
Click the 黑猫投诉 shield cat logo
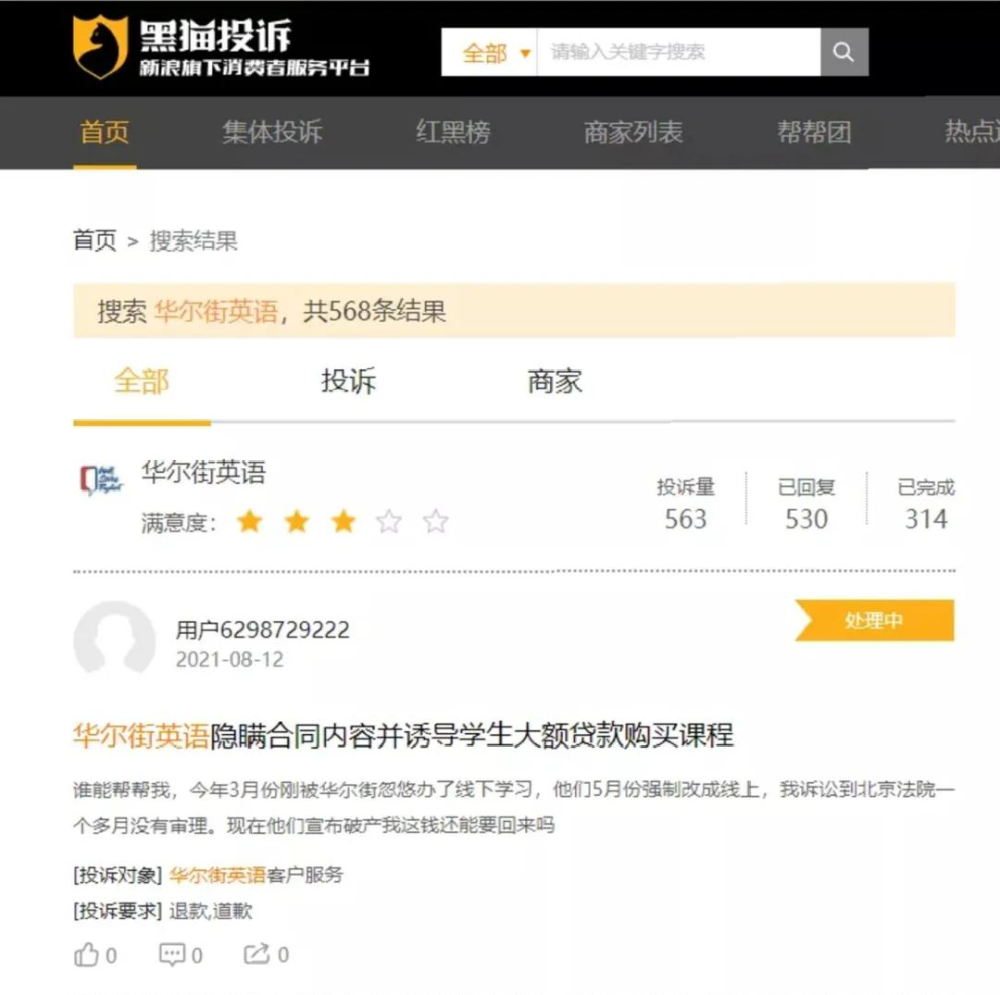coord(99,47)
